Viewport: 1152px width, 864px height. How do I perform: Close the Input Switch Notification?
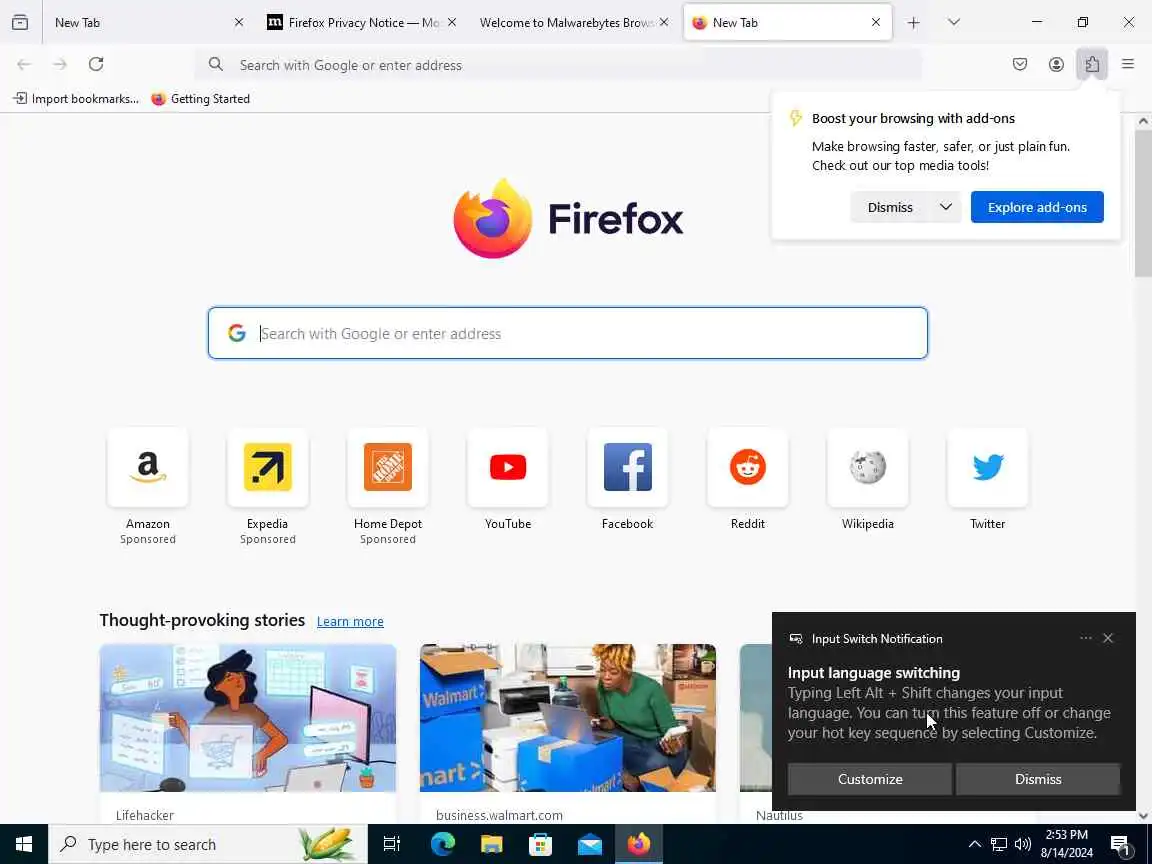tap(1108, 638)
